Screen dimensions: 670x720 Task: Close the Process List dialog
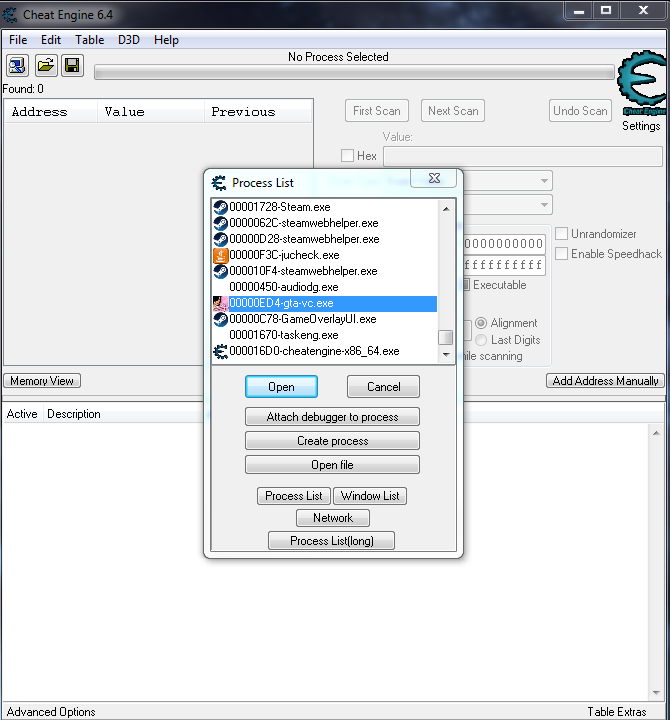tap(434, 178)
